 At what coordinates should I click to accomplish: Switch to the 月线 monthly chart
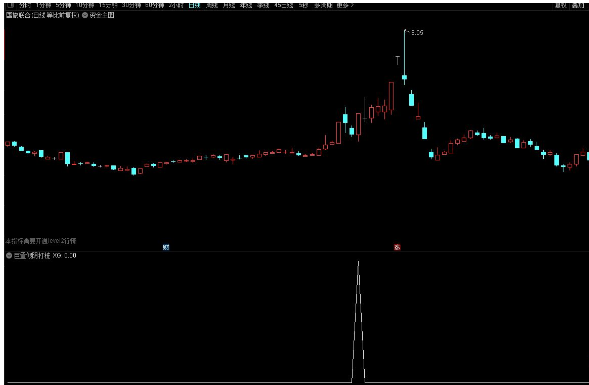pos(229,6)
